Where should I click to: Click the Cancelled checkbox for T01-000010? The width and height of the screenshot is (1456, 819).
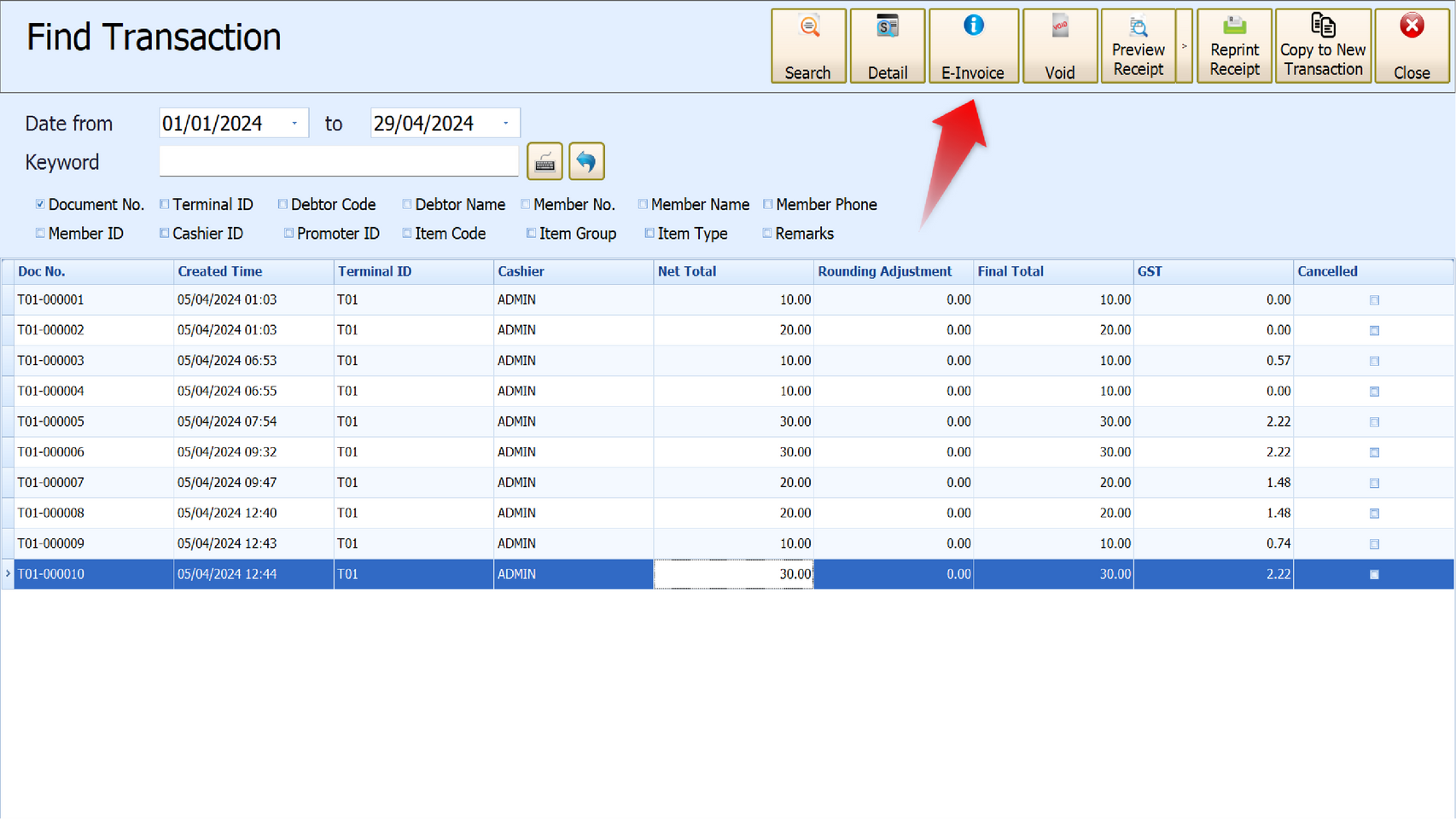coord(1374,574)
